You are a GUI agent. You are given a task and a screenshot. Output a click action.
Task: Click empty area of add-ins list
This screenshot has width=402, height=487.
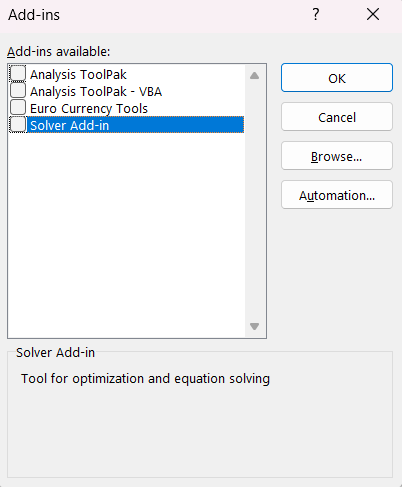pyautogui.click(x=127, y=233)
